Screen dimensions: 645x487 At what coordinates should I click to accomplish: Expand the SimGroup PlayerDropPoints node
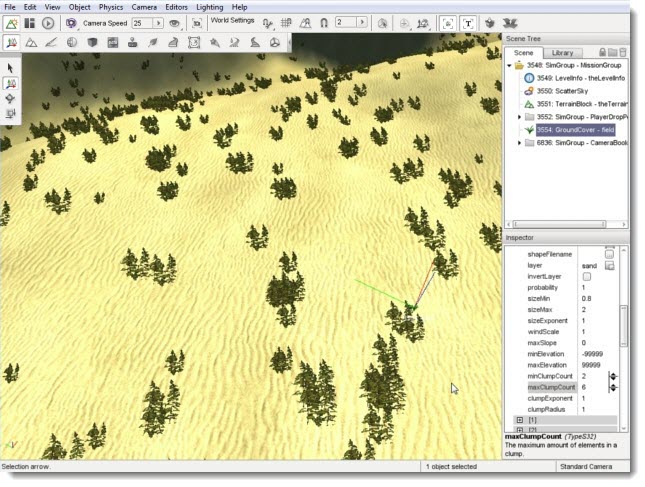point(518,117)
